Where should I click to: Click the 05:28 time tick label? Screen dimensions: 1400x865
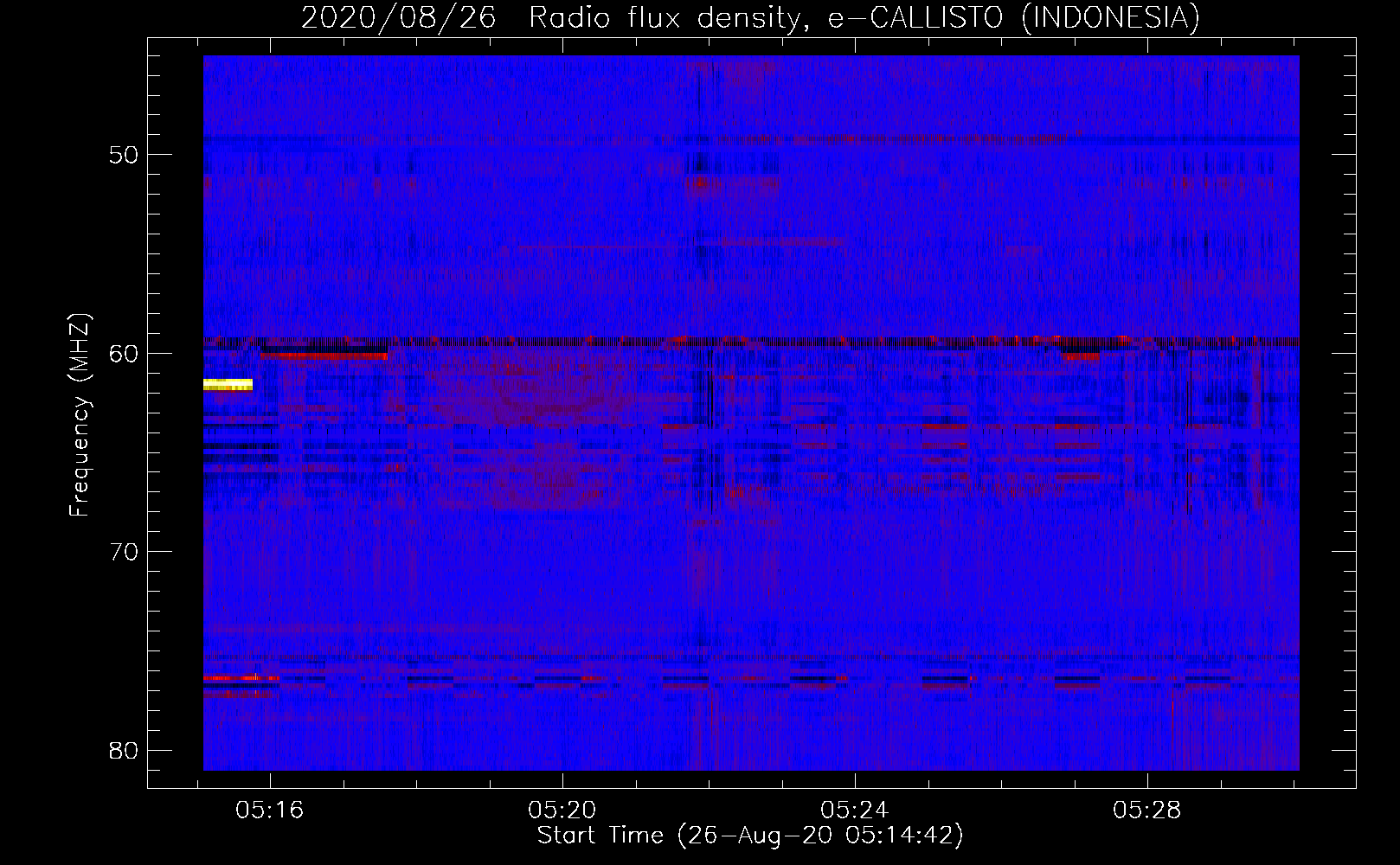pyautogui.click(x=1147, y=811)
